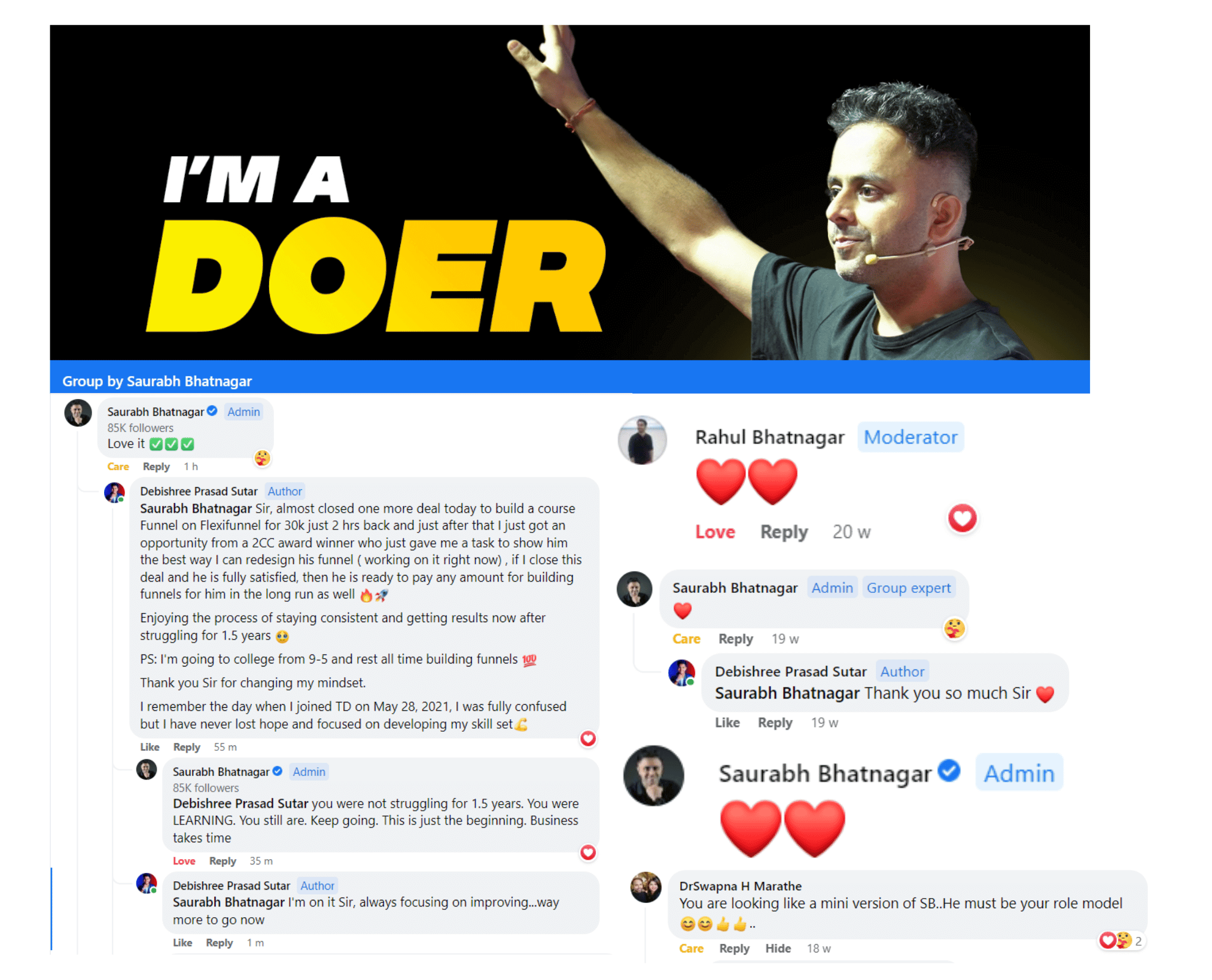This screenshot has width=1212, height=980.
Task: Toggle Like on 'Thank you so much Sir'
Action: [x=727, y=723]
